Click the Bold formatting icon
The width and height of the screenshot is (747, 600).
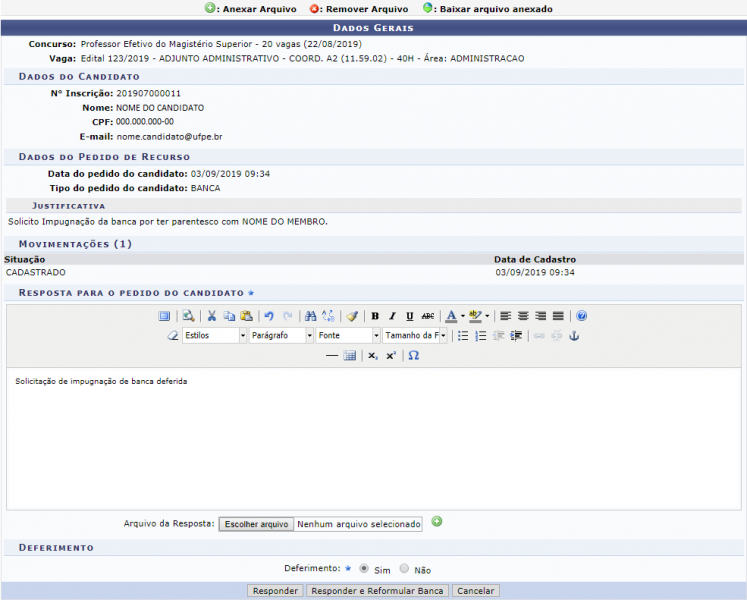tap(375, 316)
